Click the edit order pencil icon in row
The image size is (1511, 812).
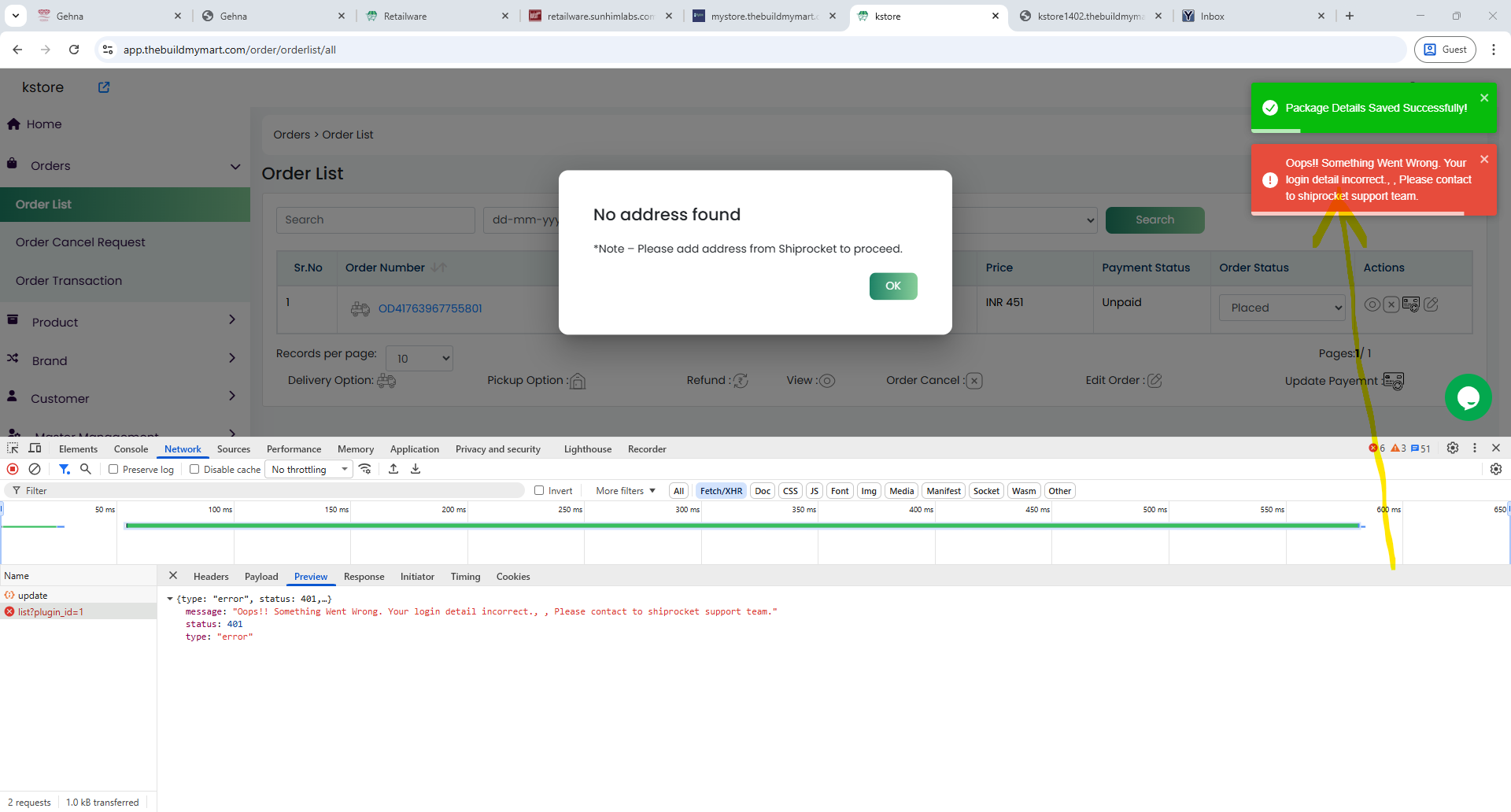click(1432, 304)
